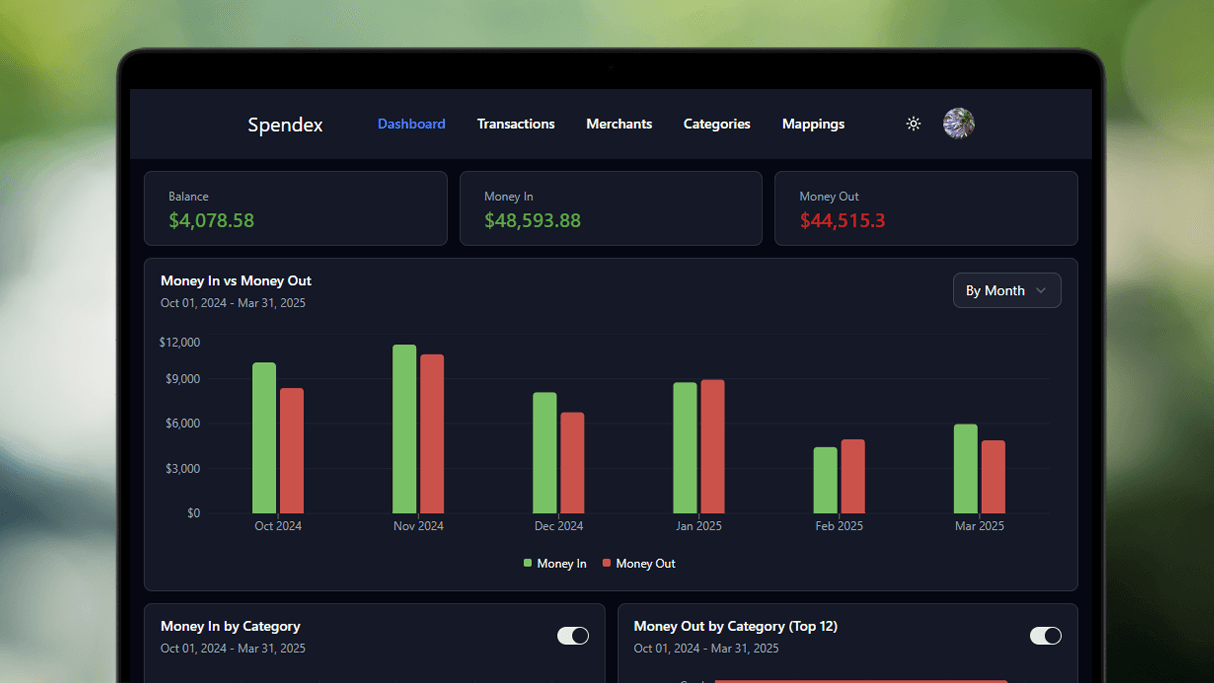The width and height of the screenshot is (1214, 683).
Task: Open the Transactions page
Action: [516, 124]
